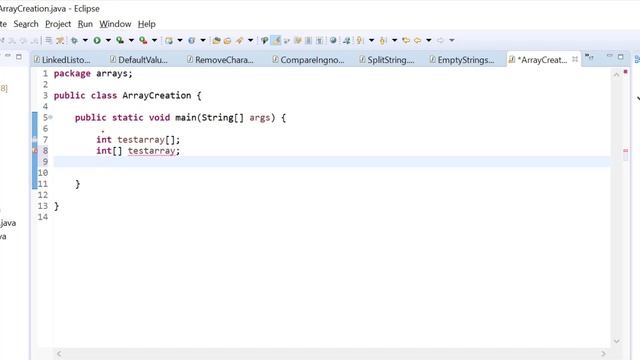Viewport: 640px width, 360px height.
Task: Place cursor on highlighted line 9
Action: 332,162
